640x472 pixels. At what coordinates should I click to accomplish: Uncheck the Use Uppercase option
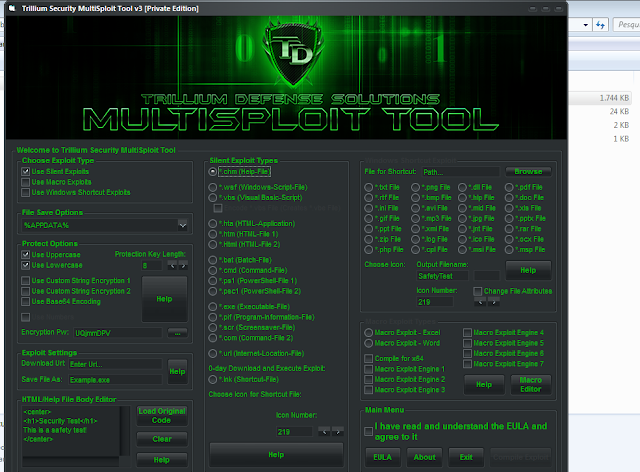point(26,255)
